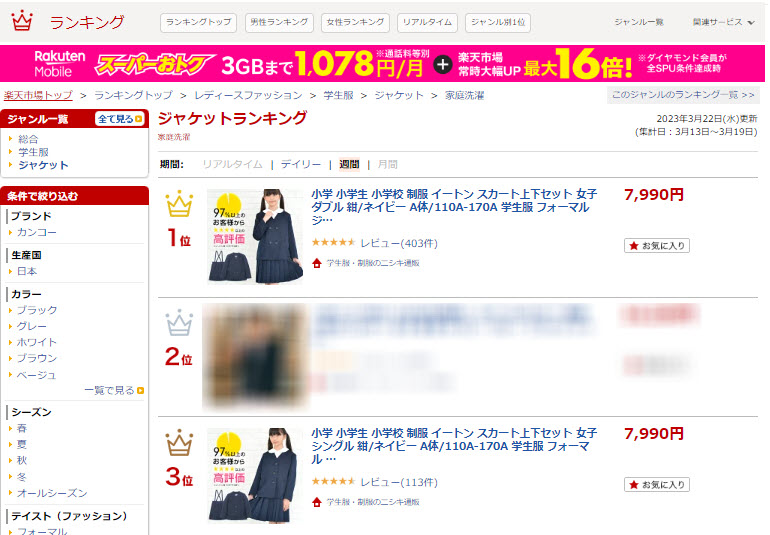Screen dimensions: 770x535
Task: Open the 女性ランキング tab
Action: click(355, 23)
